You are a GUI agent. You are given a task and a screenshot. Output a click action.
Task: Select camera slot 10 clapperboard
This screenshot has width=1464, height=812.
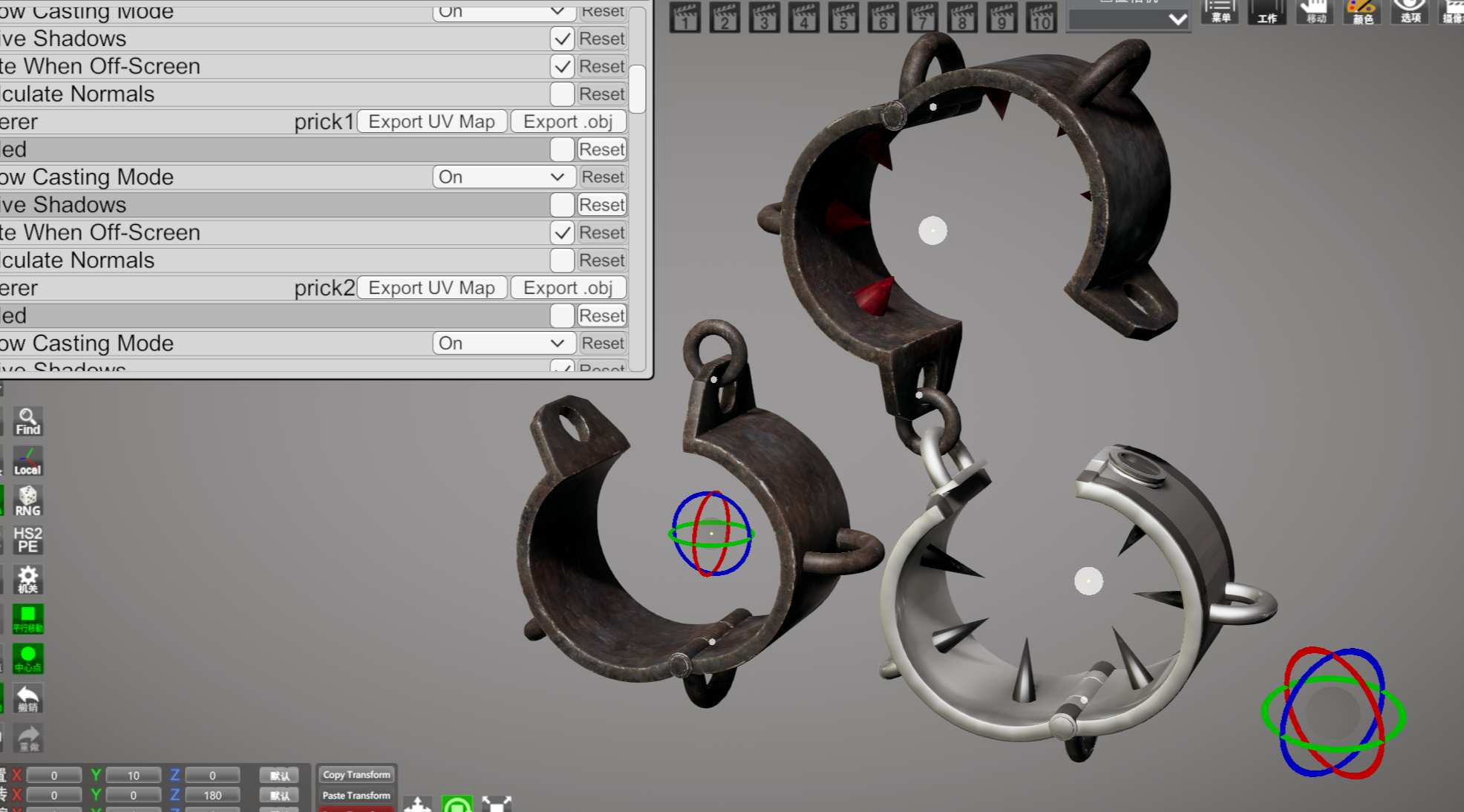pyautogui.click(x=1042, y=18)
